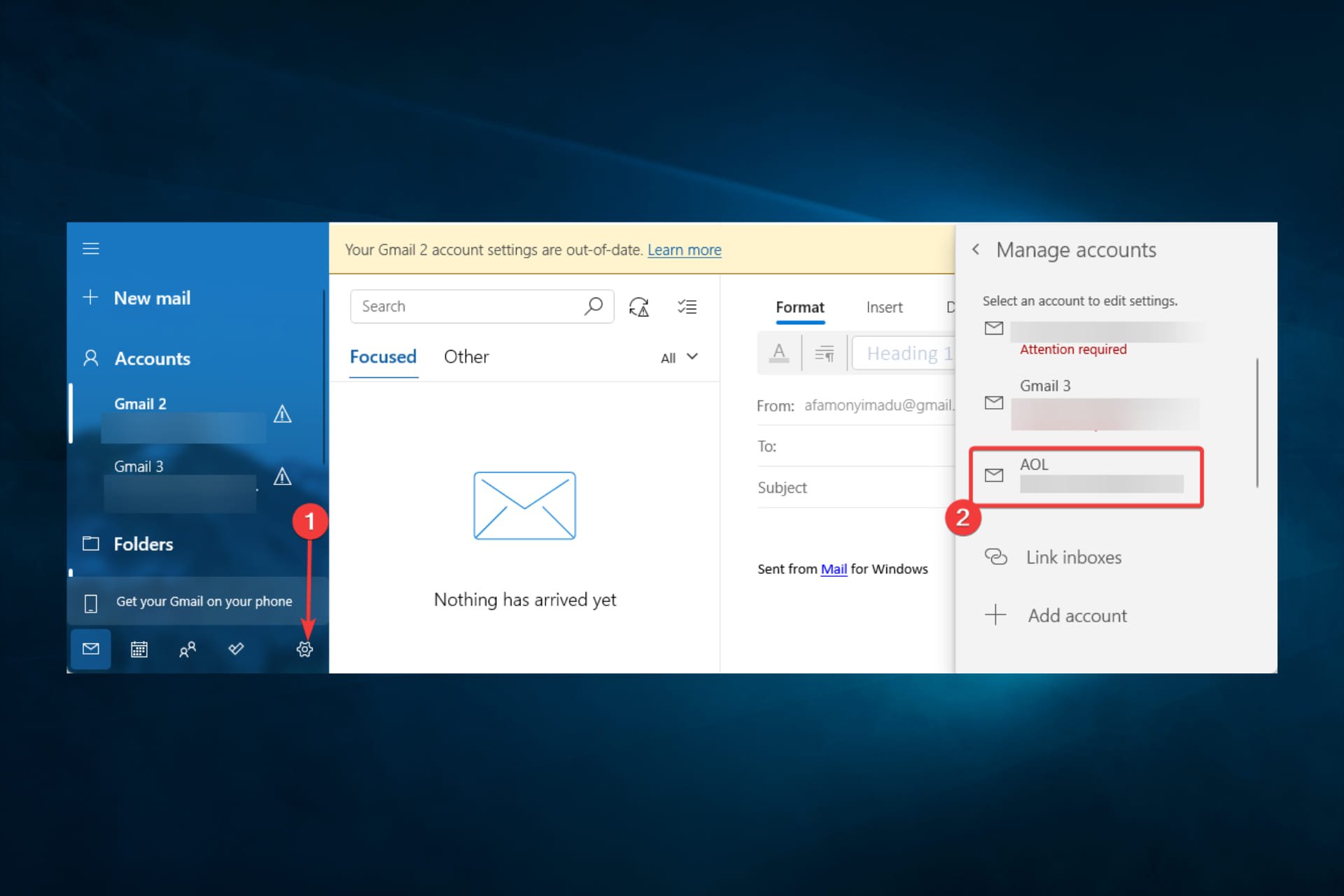Open the Calendar app icon
The height and width of the screenshot is (896, 1344).
[139, 649]
